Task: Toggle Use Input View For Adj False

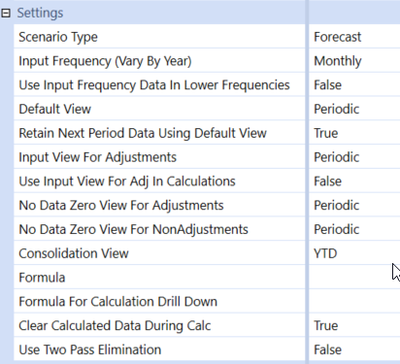Action: 355,181
